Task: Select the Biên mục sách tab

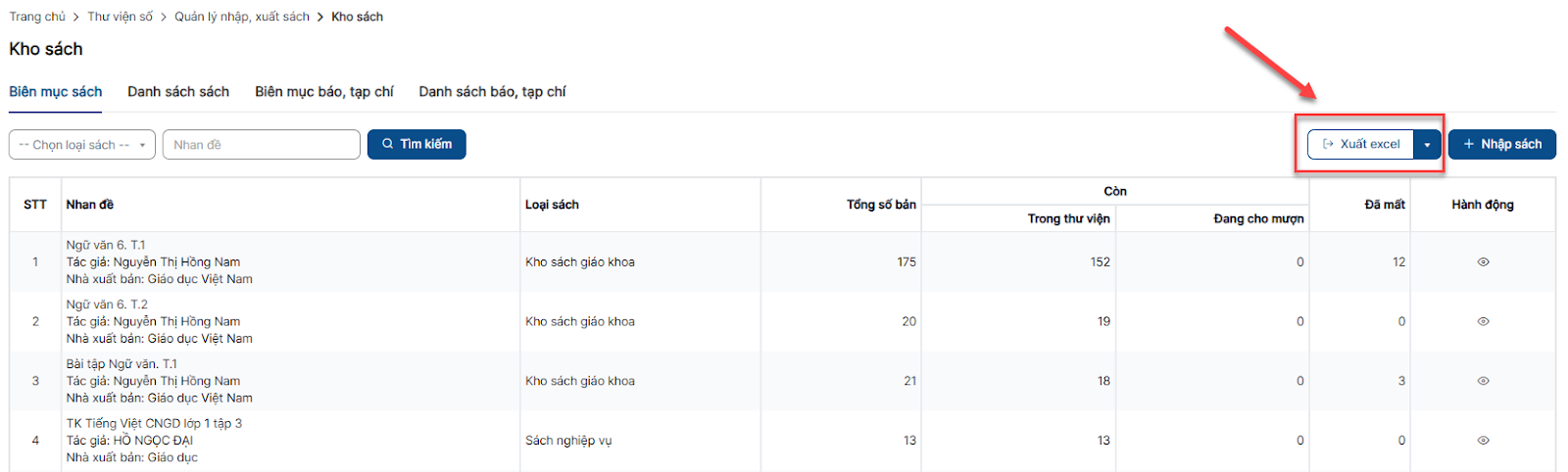Action: [x=56, y=92]
